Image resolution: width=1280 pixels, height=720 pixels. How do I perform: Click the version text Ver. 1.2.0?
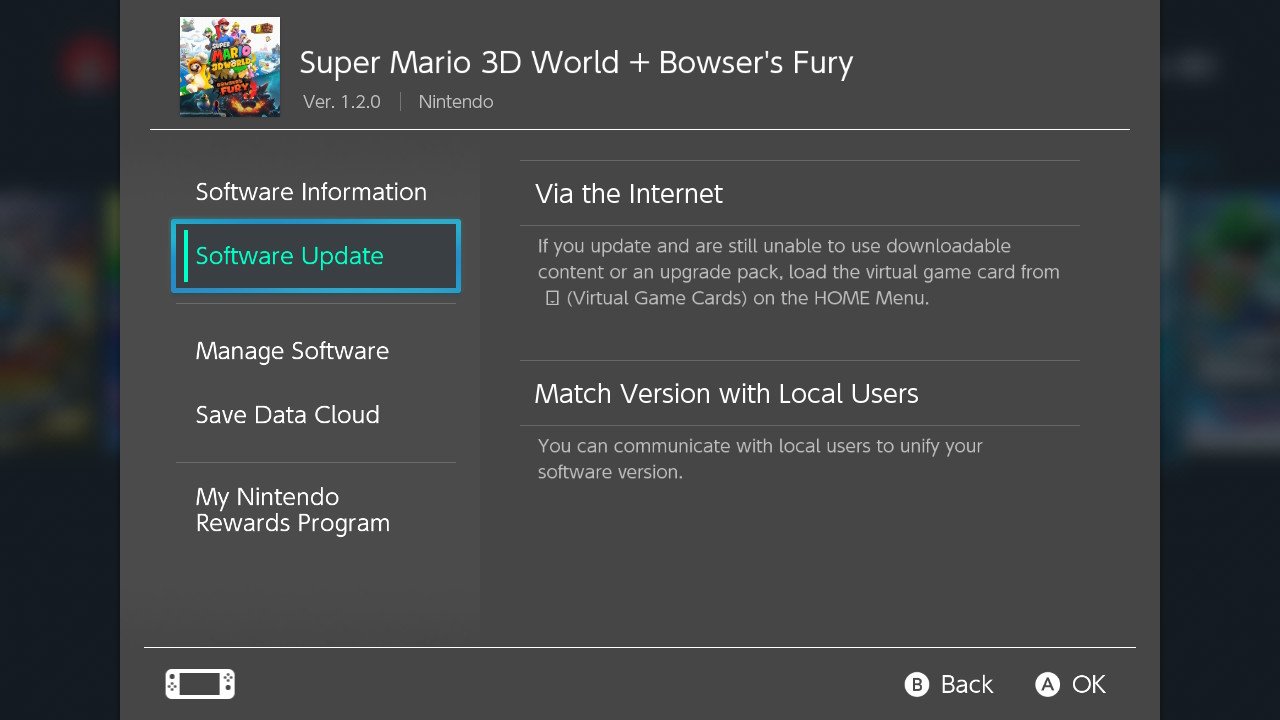click(342, 102)
